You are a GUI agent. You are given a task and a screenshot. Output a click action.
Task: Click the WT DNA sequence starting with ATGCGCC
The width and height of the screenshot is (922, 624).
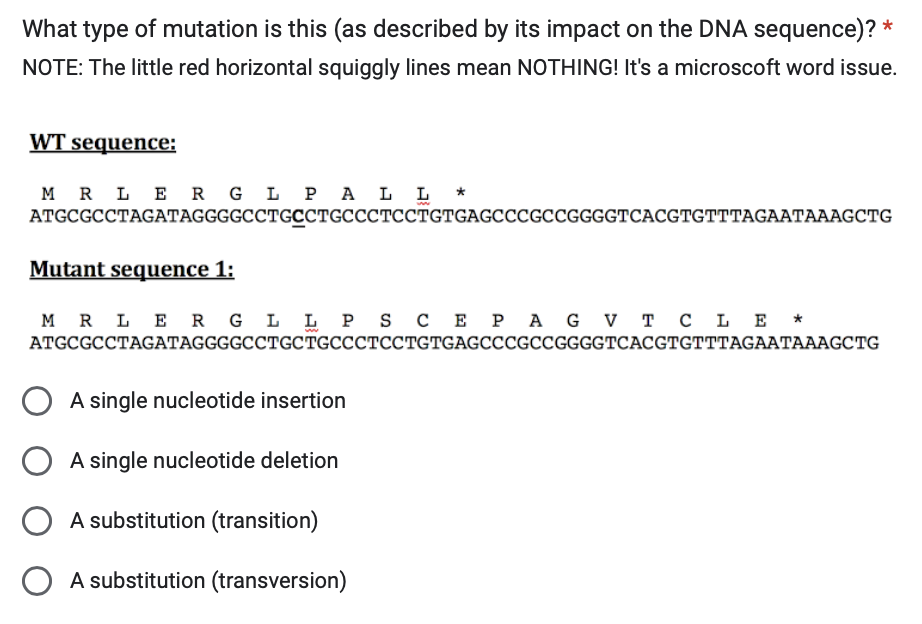pos(460,215)
